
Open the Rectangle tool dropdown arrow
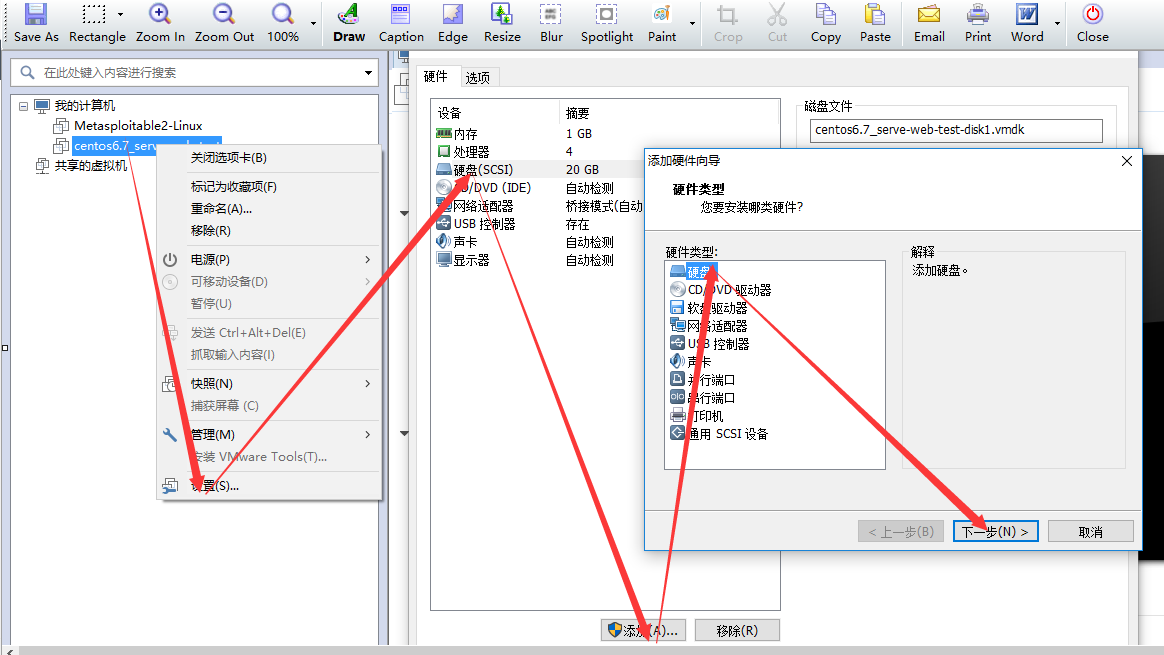pos(120,15)
